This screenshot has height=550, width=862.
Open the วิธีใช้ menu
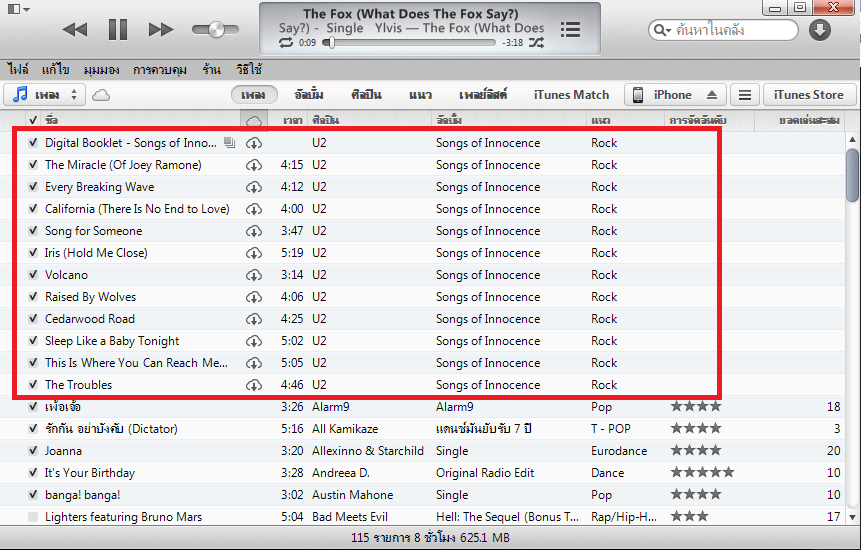[249, 69]
